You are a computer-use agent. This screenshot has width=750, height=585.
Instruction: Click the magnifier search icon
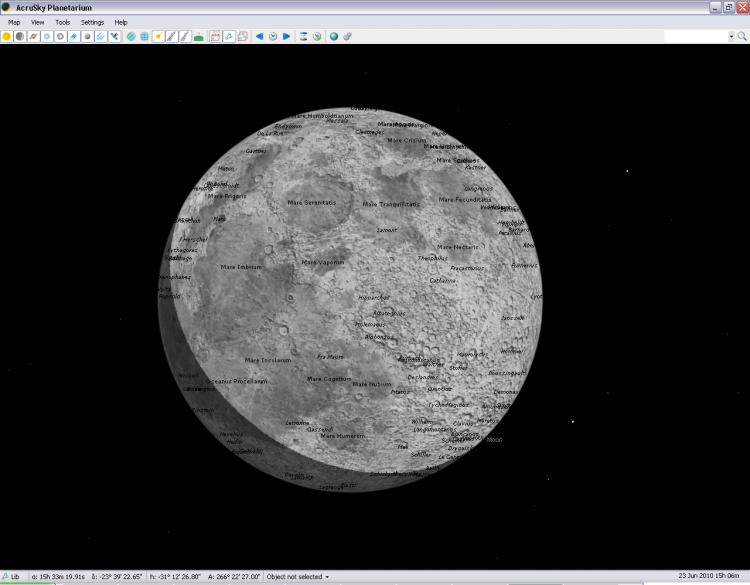click(741, 36)
